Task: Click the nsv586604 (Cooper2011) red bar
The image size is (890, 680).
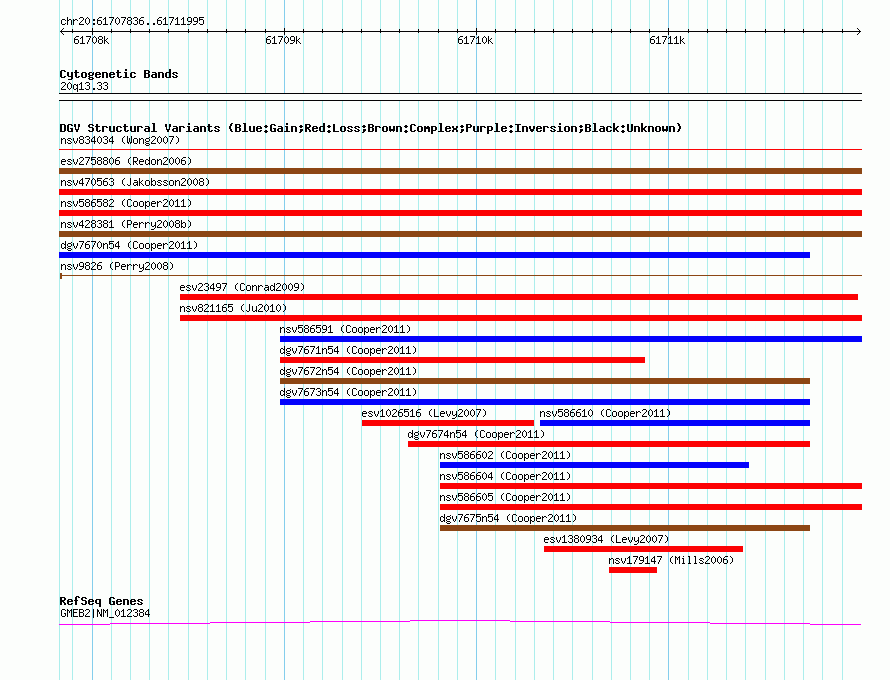Action: click(x=651, y=486)
